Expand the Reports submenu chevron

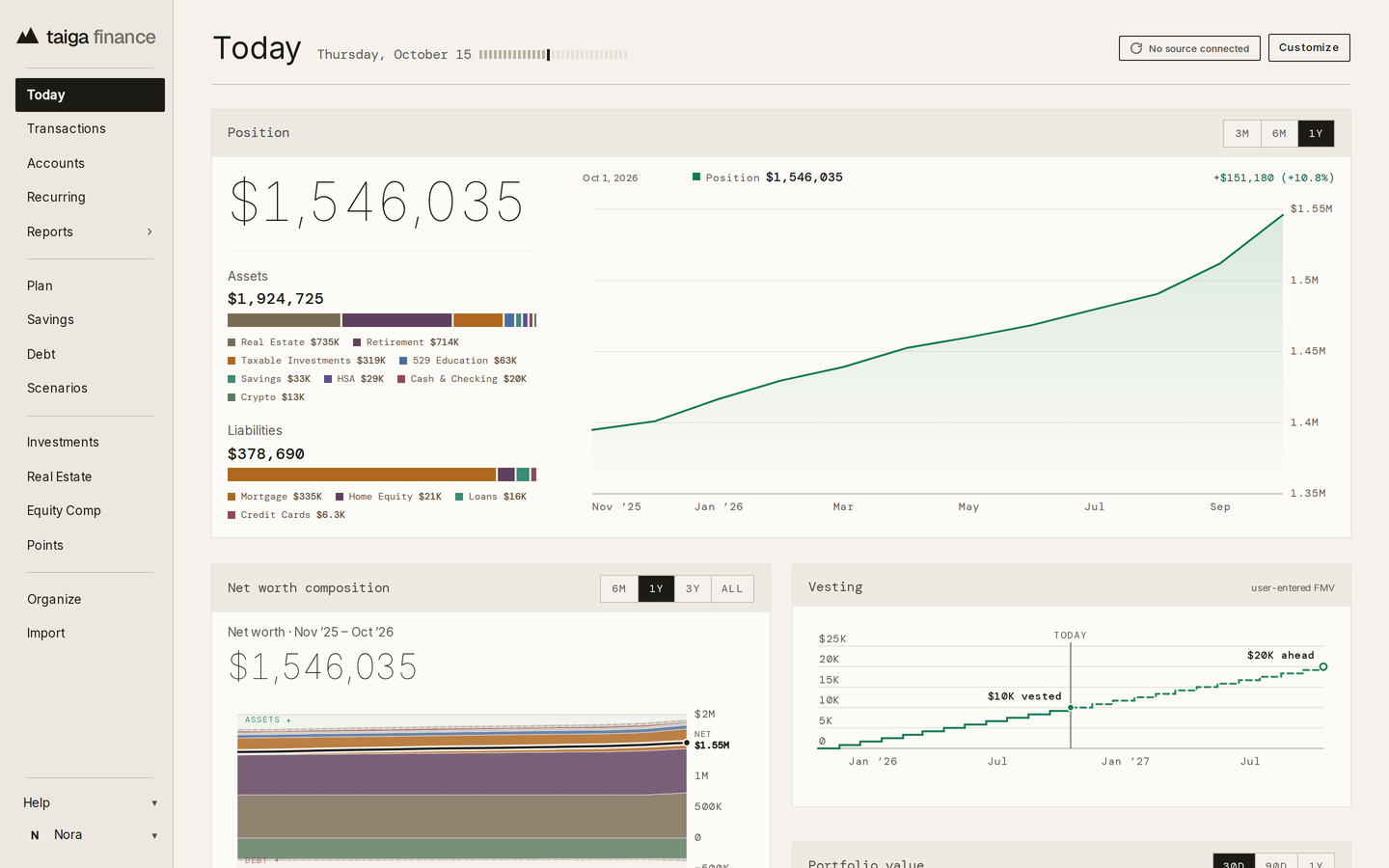click(x=150, y=231)
